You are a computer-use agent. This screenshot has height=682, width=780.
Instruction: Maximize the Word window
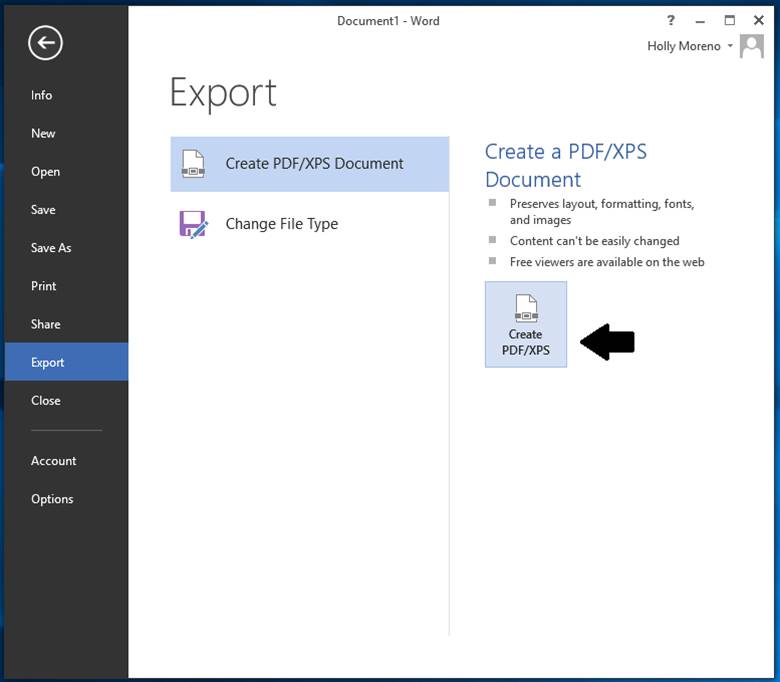729,20
